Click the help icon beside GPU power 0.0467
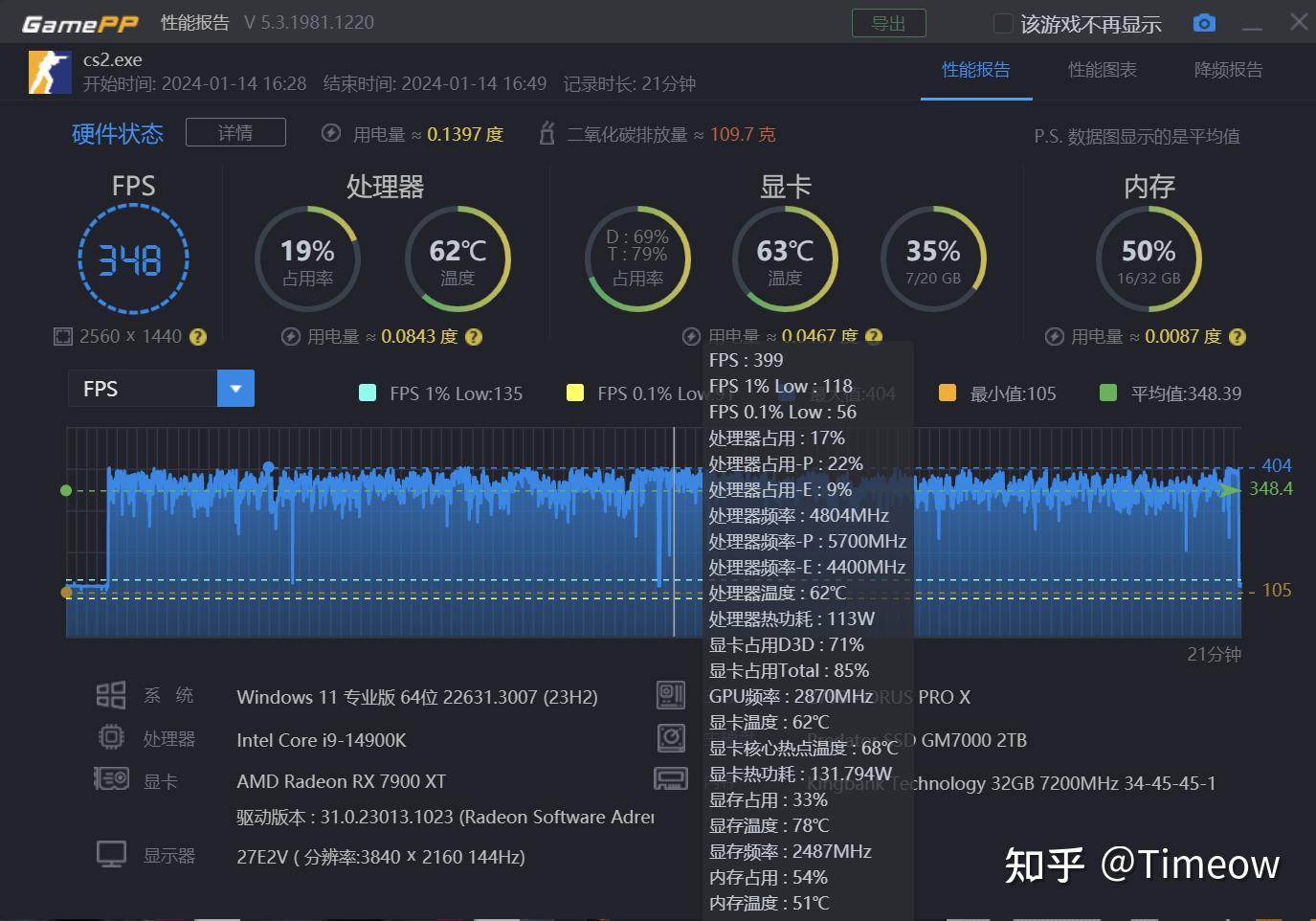Screen dimensions: 1316x921 pos(874,336)
